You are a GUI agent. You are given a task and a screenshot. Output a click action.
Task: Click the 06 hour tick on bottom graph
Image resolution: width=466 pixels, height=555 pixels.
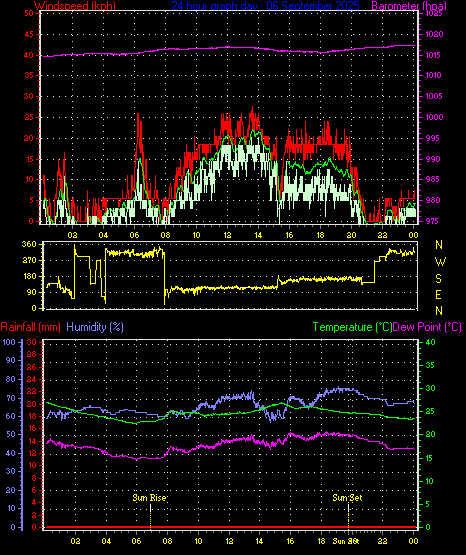(x=136, y=541)
